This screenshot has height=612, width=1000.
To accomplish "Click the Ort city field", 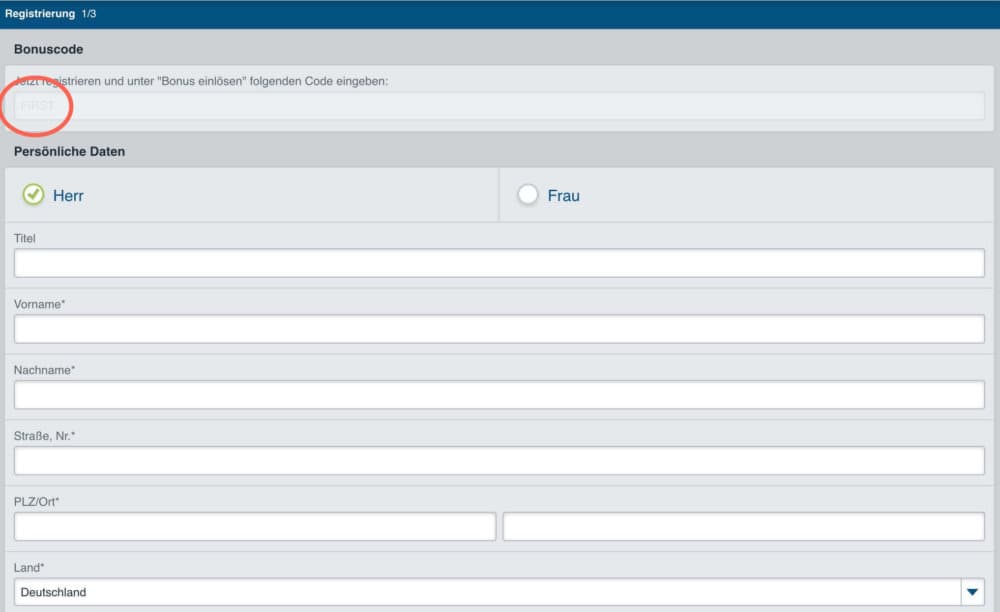I will [x=743, y=527].
